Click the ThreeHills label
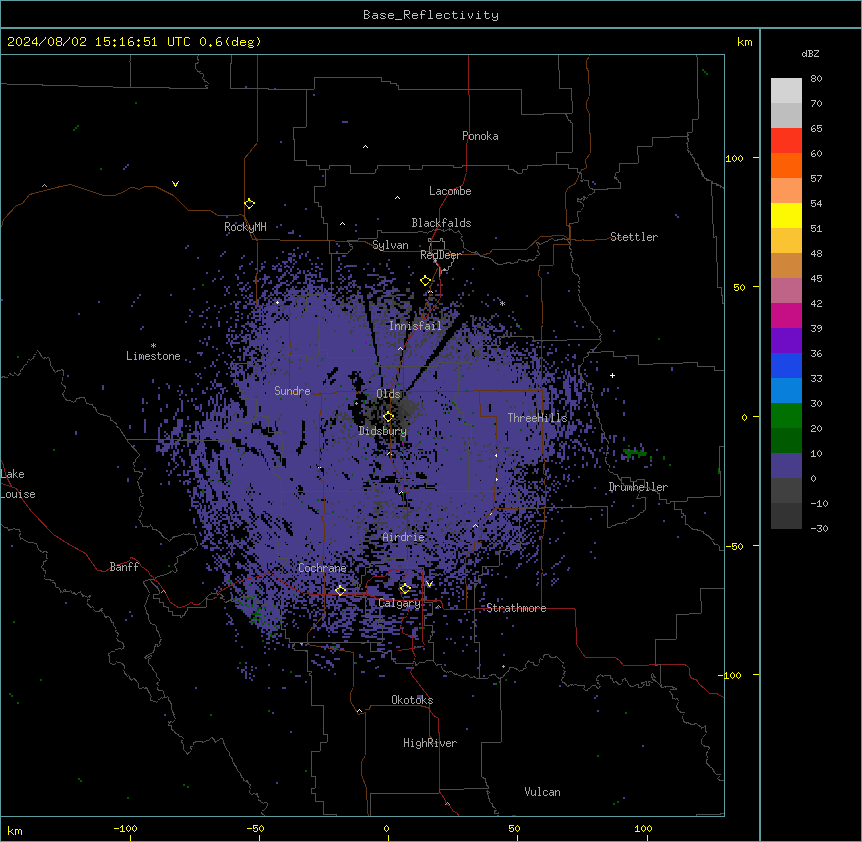This screenshot has height=842, width=862. click(x=537, y=418)
